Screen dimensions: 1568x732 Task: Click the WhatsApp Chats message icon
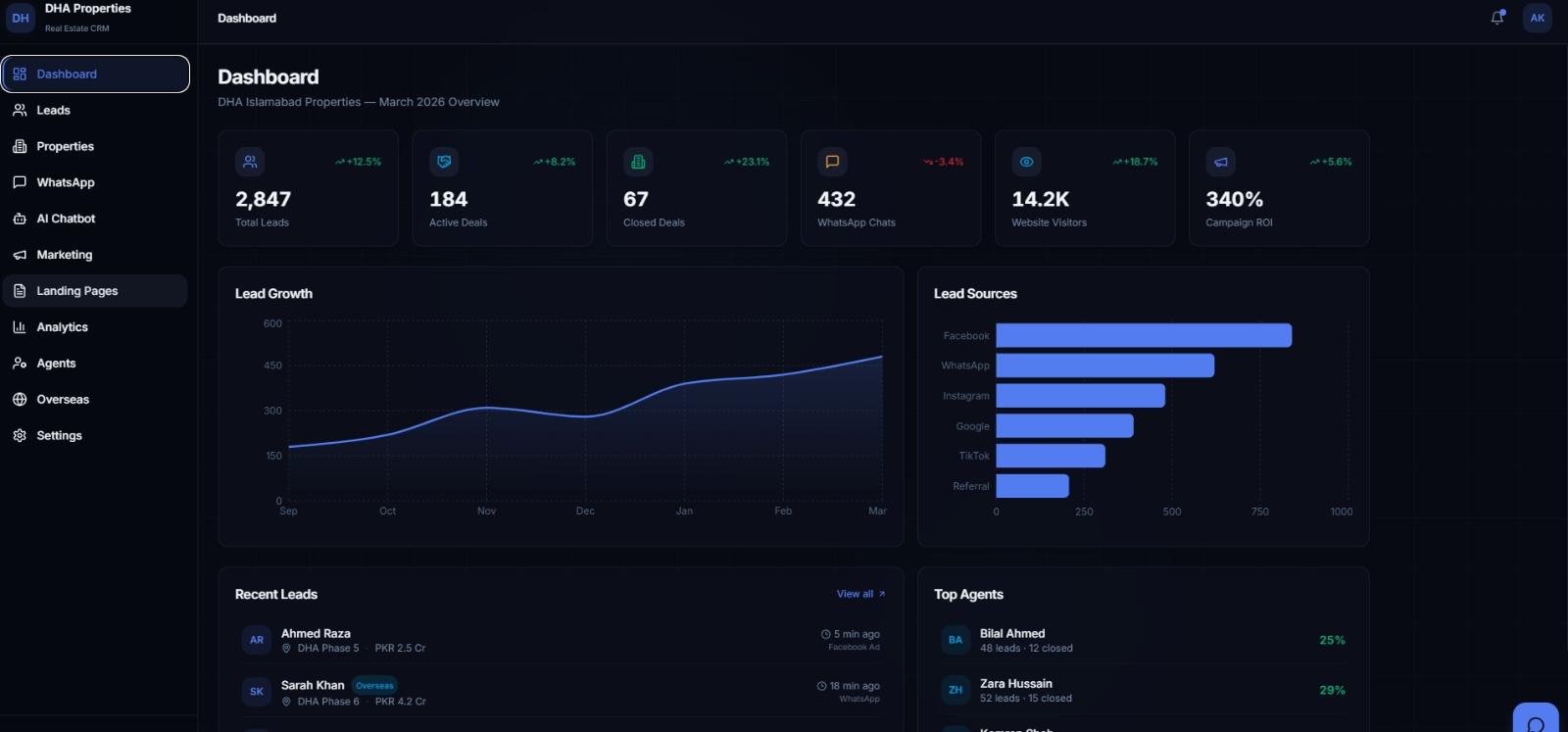click(x=832, y=162)
